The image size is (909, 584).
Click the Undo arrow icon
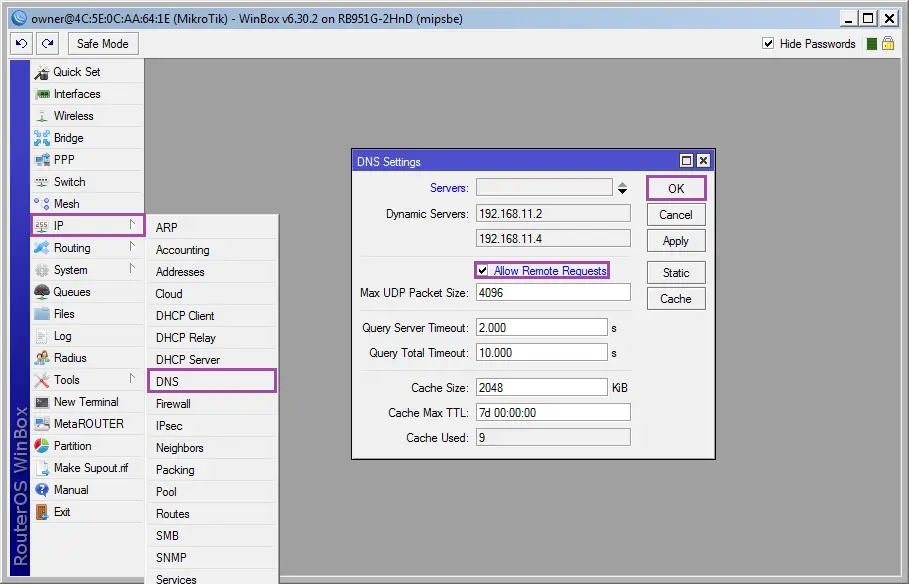tap(21, 43)
